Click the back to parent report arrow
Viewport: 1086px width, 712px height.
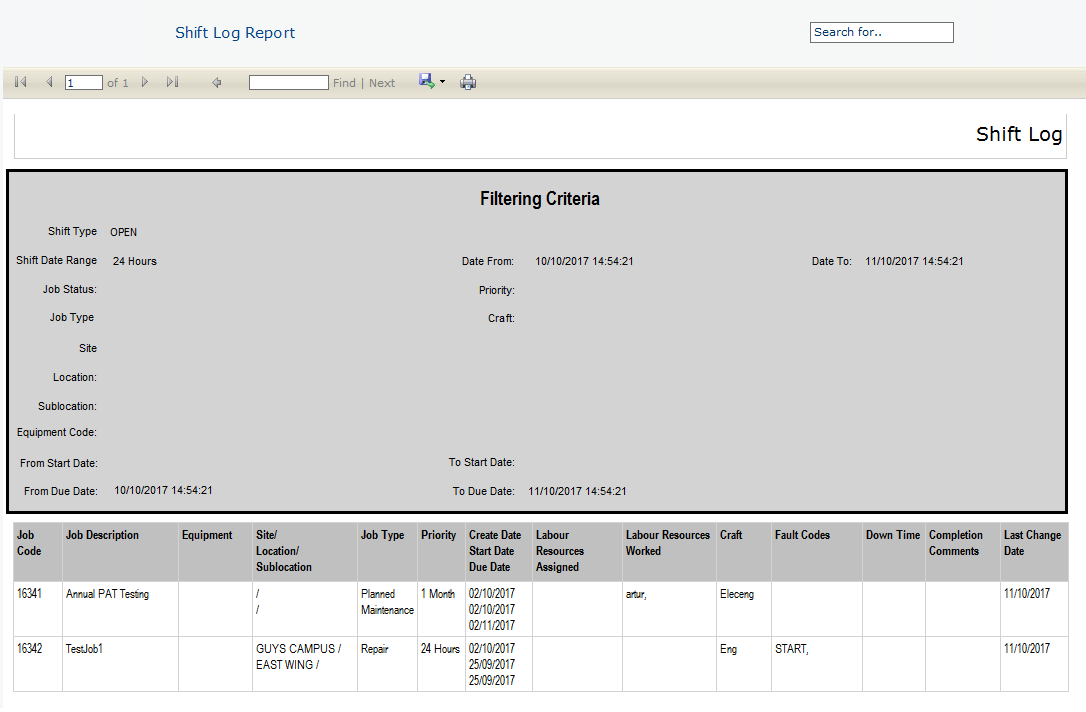click(216, 83)
